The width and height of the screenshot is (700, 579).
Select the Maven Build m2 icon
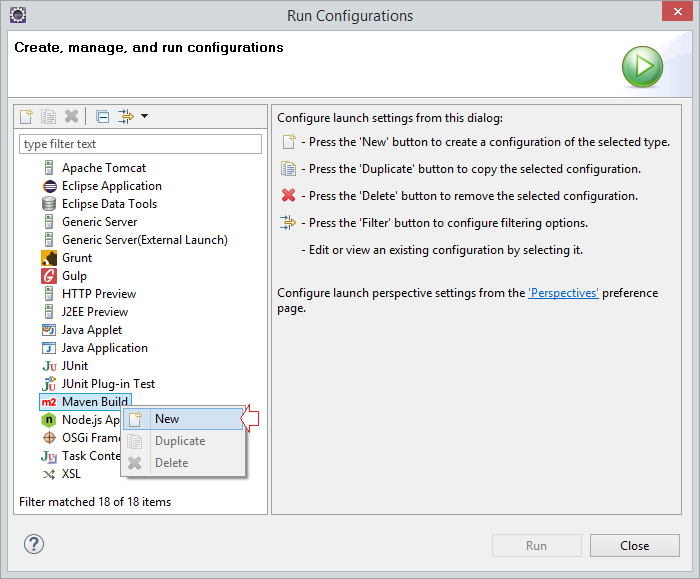tap(49, 402)
